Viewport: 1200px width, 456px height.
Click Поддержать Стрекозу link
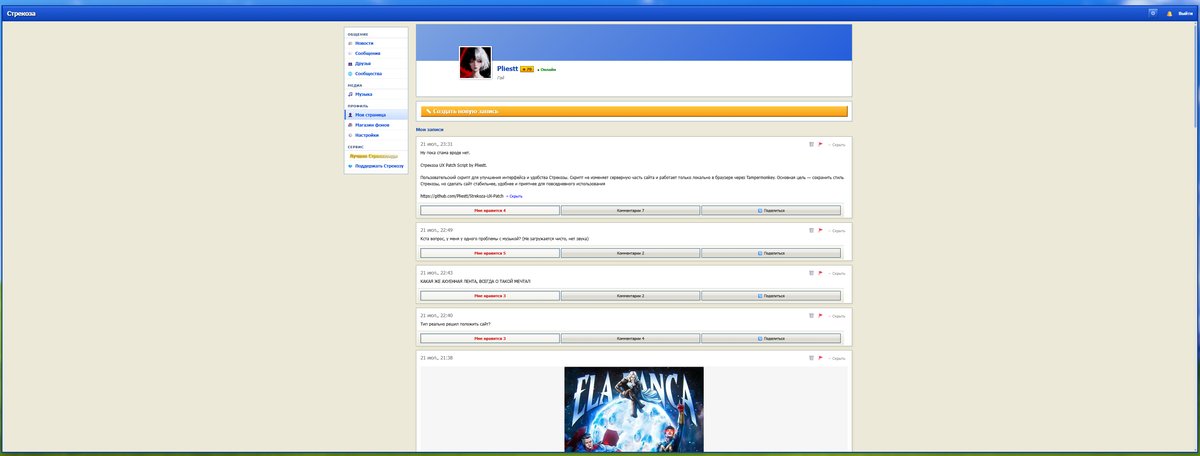[375, 166]
